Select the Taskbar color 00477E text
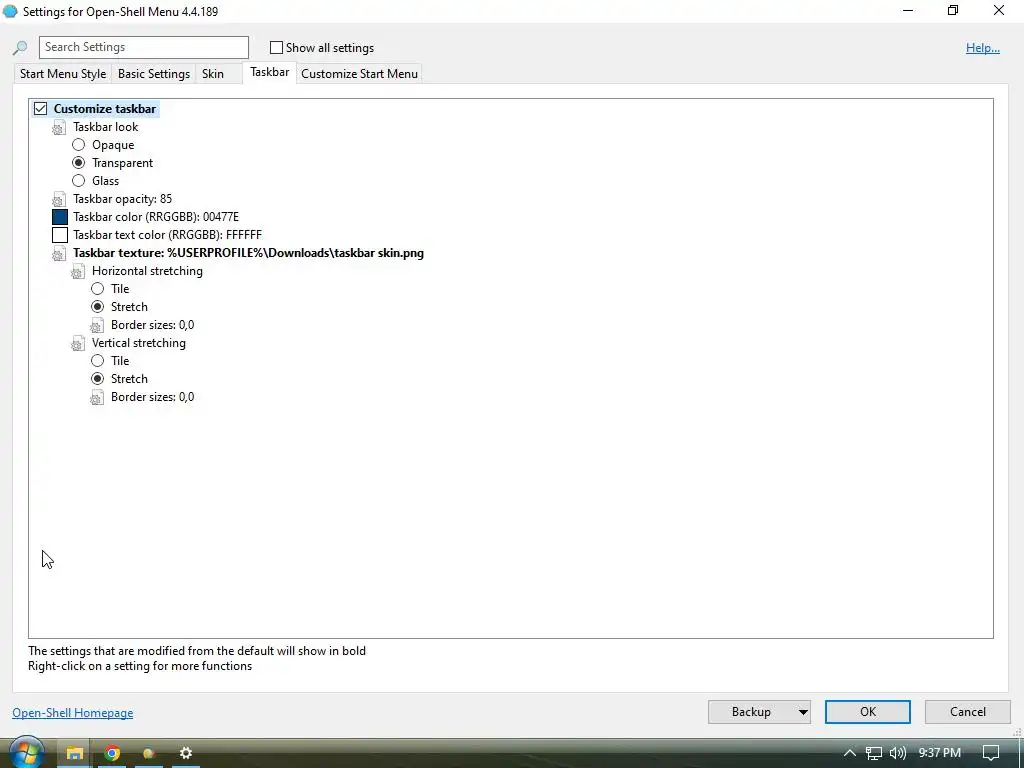Viewport: 1024px width, 768px height. point(156,217)
